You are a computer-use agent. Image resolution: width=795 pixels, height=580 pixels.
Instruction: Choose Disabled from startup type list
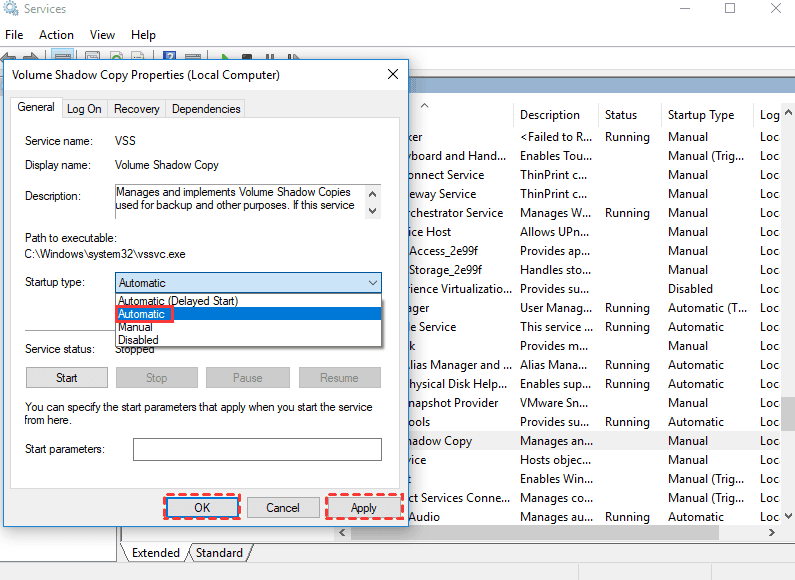pyautogui.click(x=138, y=340)
